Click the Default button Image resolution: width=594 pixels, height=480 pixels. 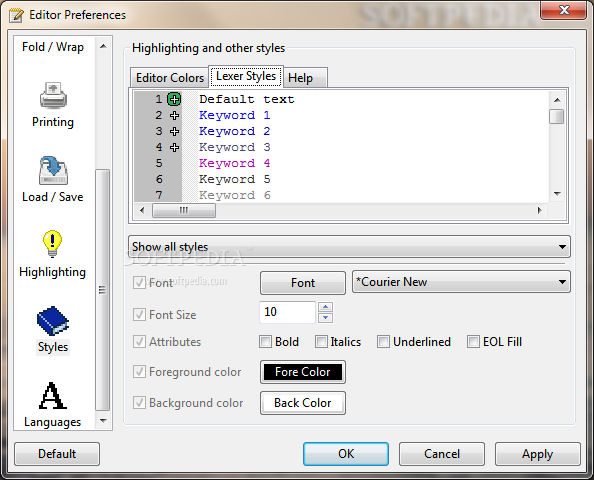[57, 454]
